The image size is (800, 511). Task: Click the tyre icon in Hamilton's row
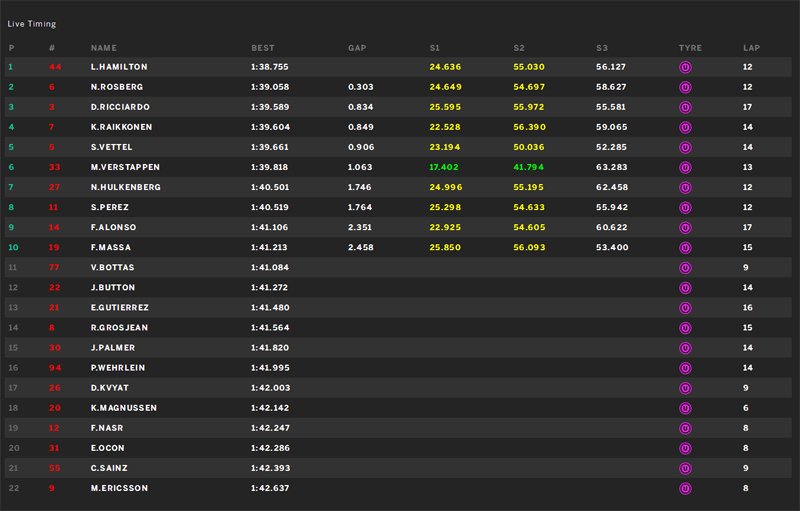click(686, 67)
